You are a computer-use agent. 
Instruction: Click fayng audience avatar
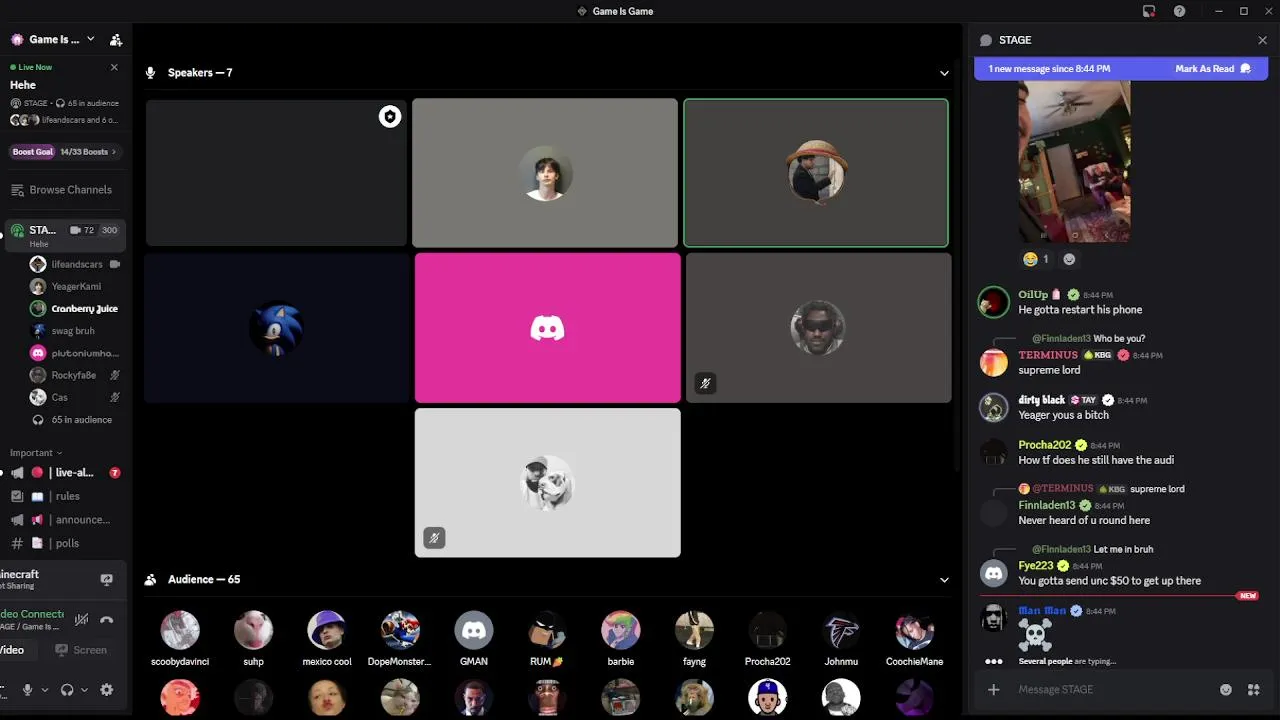pos(694,631)
